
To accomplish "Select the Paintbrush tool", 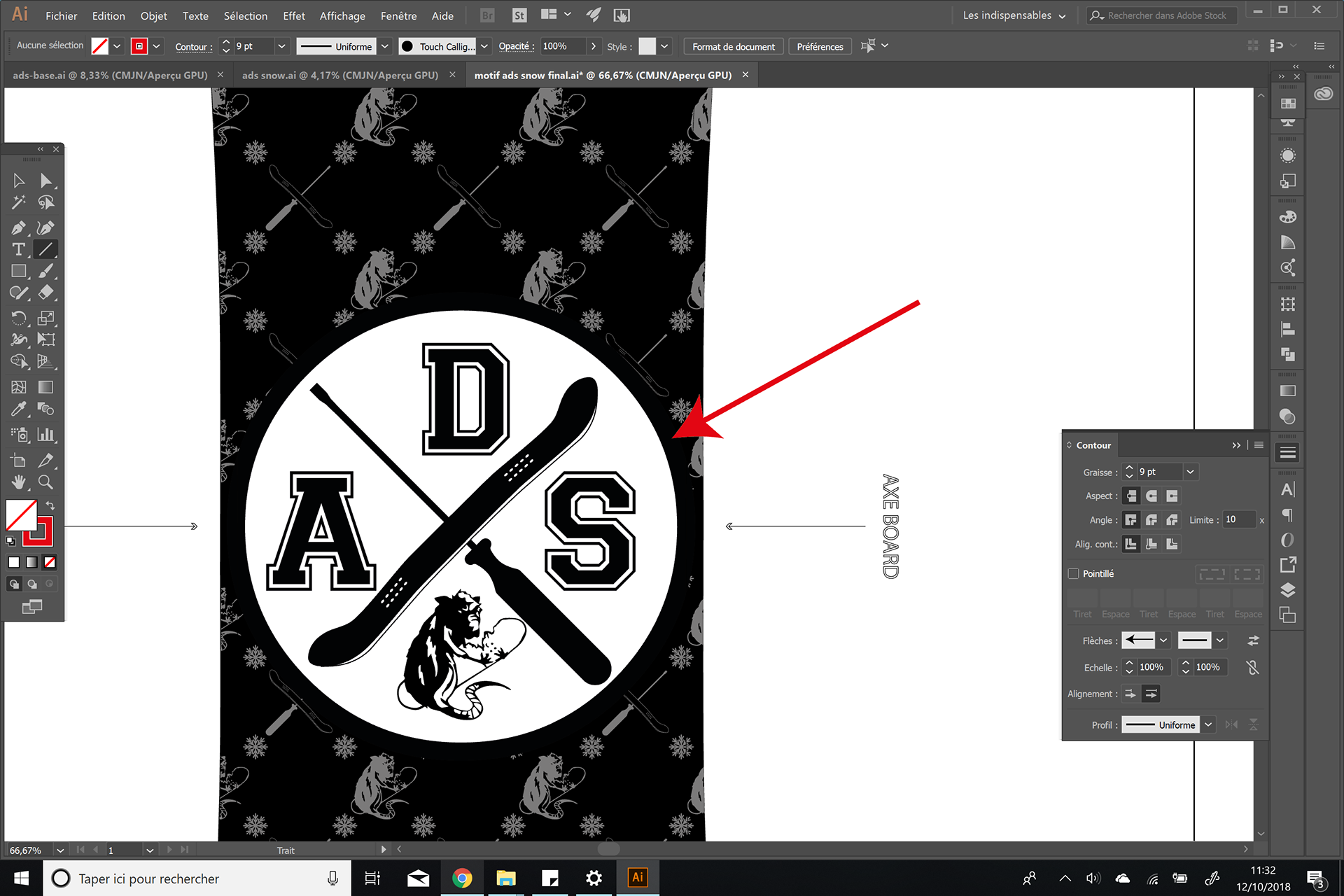I will point(46,271).
